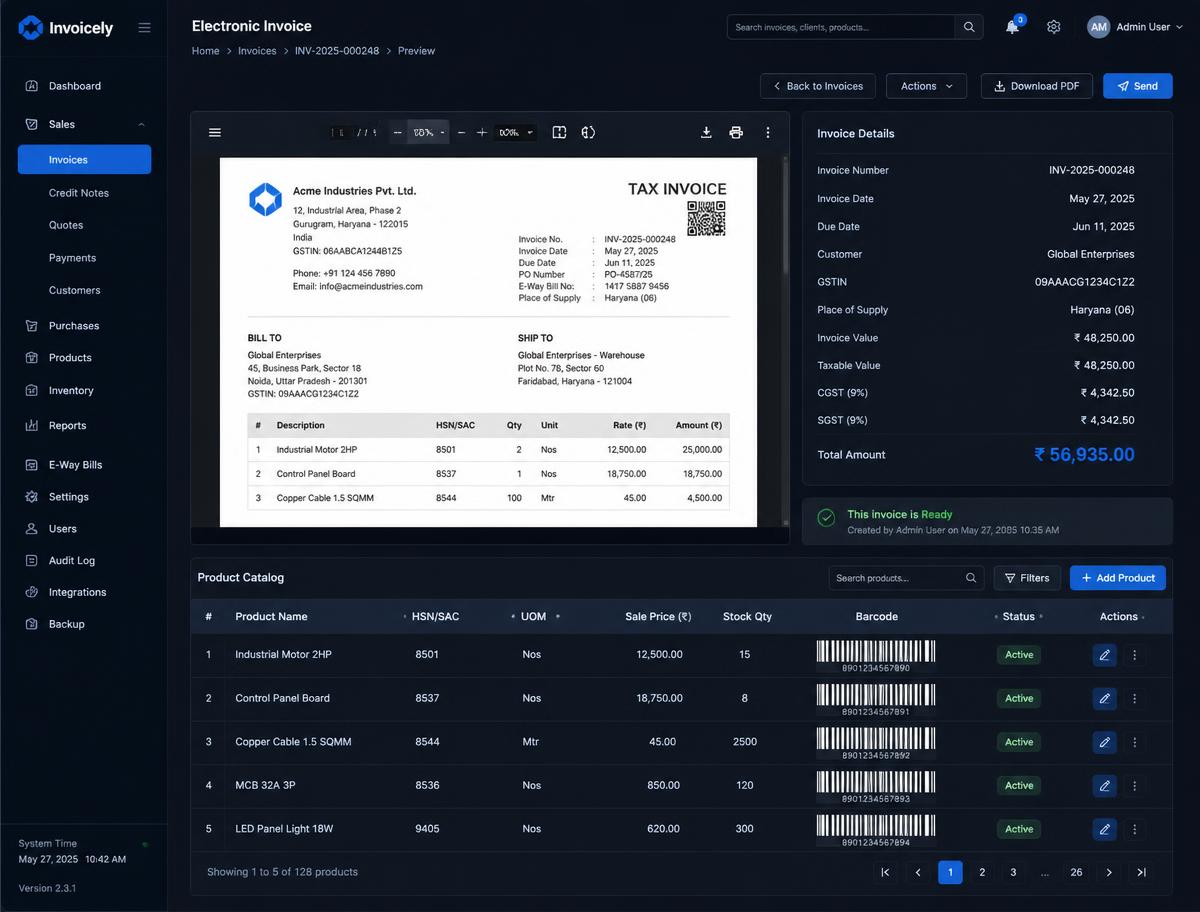
Task: Toggle the fit-to-page view in the PDF toolbar
Action: tap(559, 132)
